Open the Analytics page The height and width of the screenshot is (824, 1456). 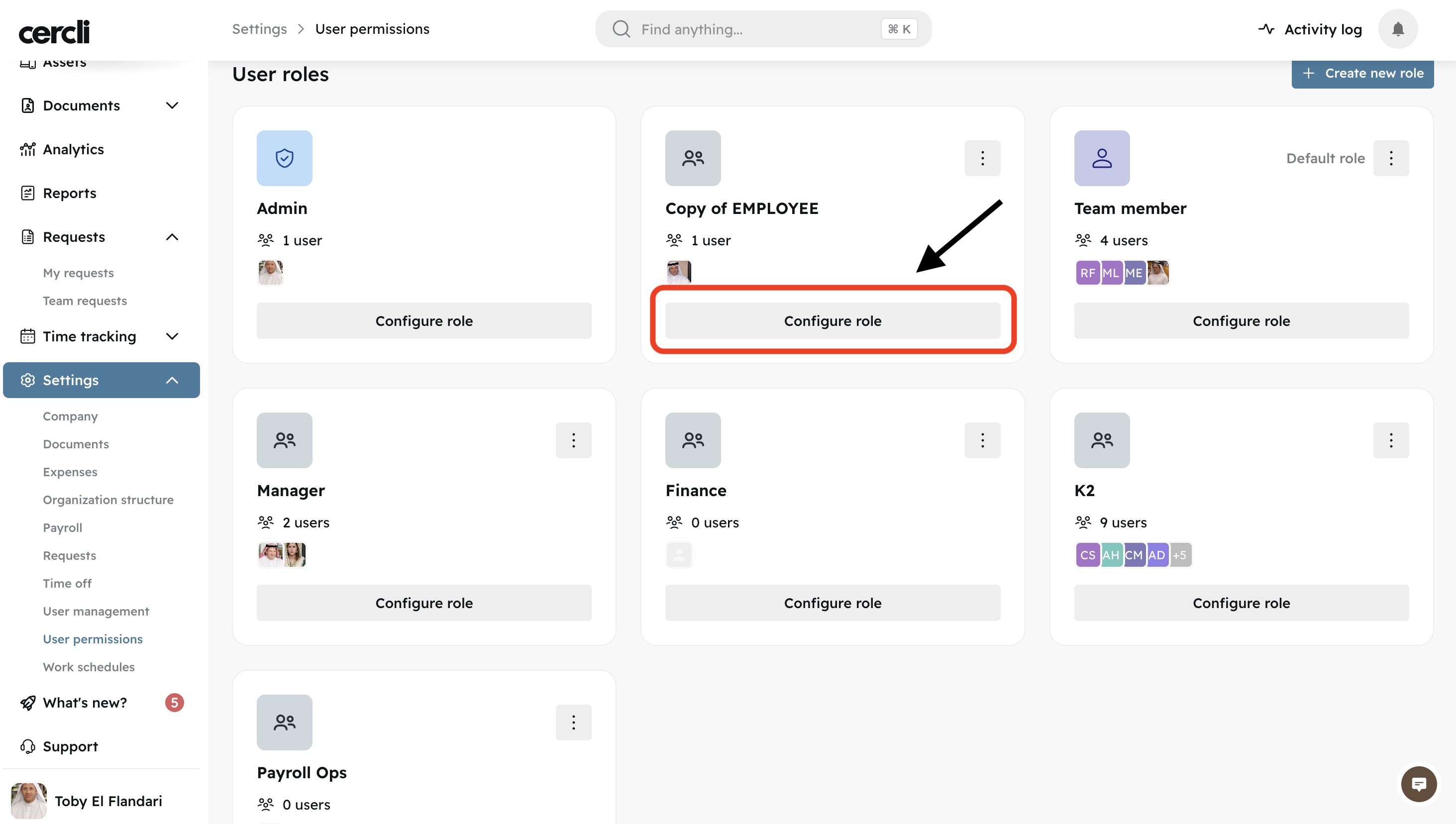coord(74,149)
